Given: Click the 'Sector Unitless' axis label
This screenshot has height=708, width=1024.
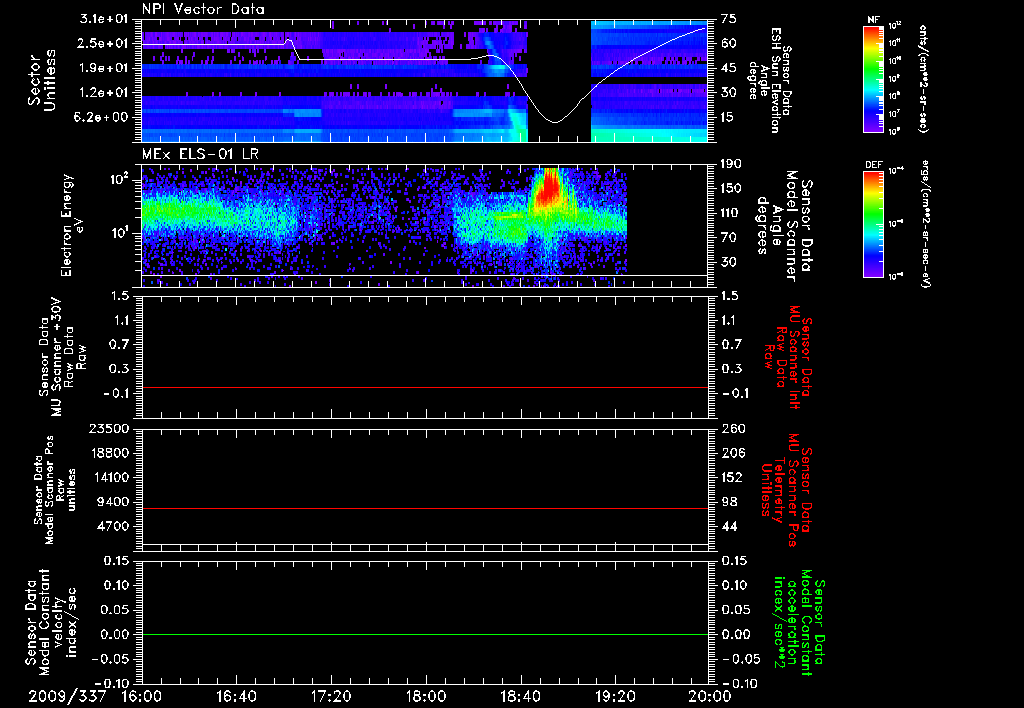Looking at the screenshot, I should [42, 80].
